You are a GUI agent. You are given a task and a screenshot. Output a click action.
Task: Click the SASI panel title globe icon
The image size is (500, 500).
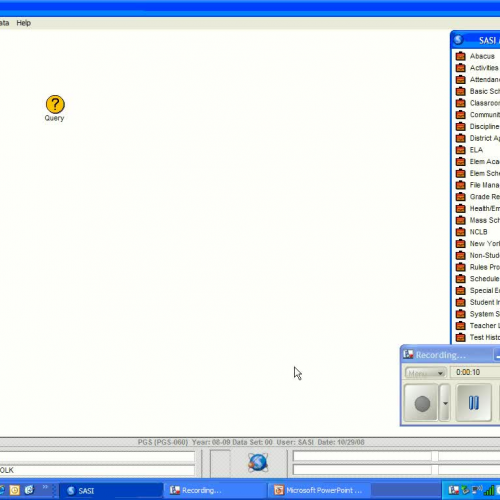[x=459, y=40]
